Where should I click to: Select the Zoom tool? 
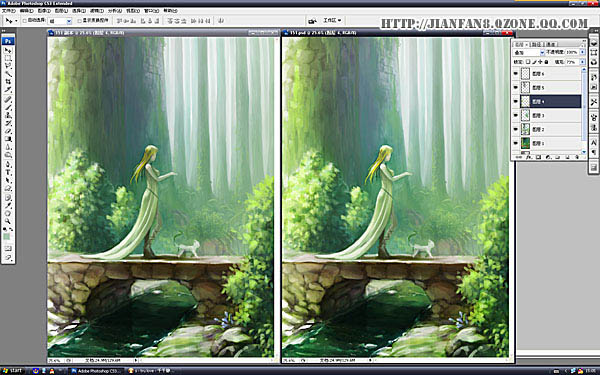tap(8, 221)
